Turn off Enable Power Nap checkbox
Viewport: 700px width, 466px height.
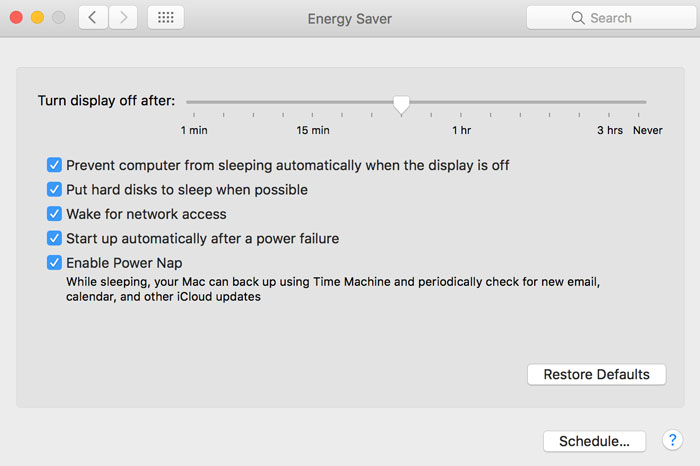point(54,262)
